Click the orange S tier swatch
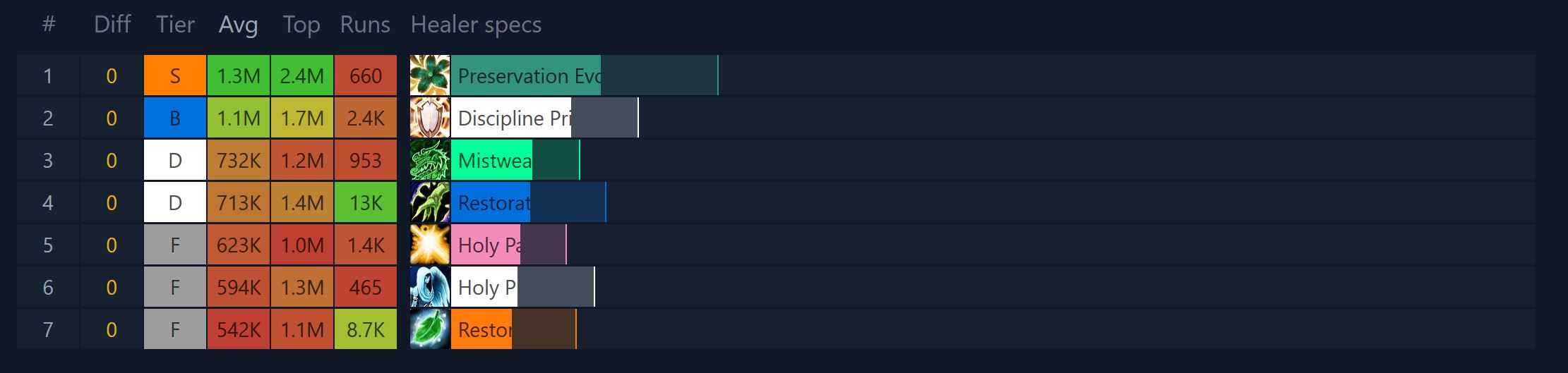 coord(175,75)
